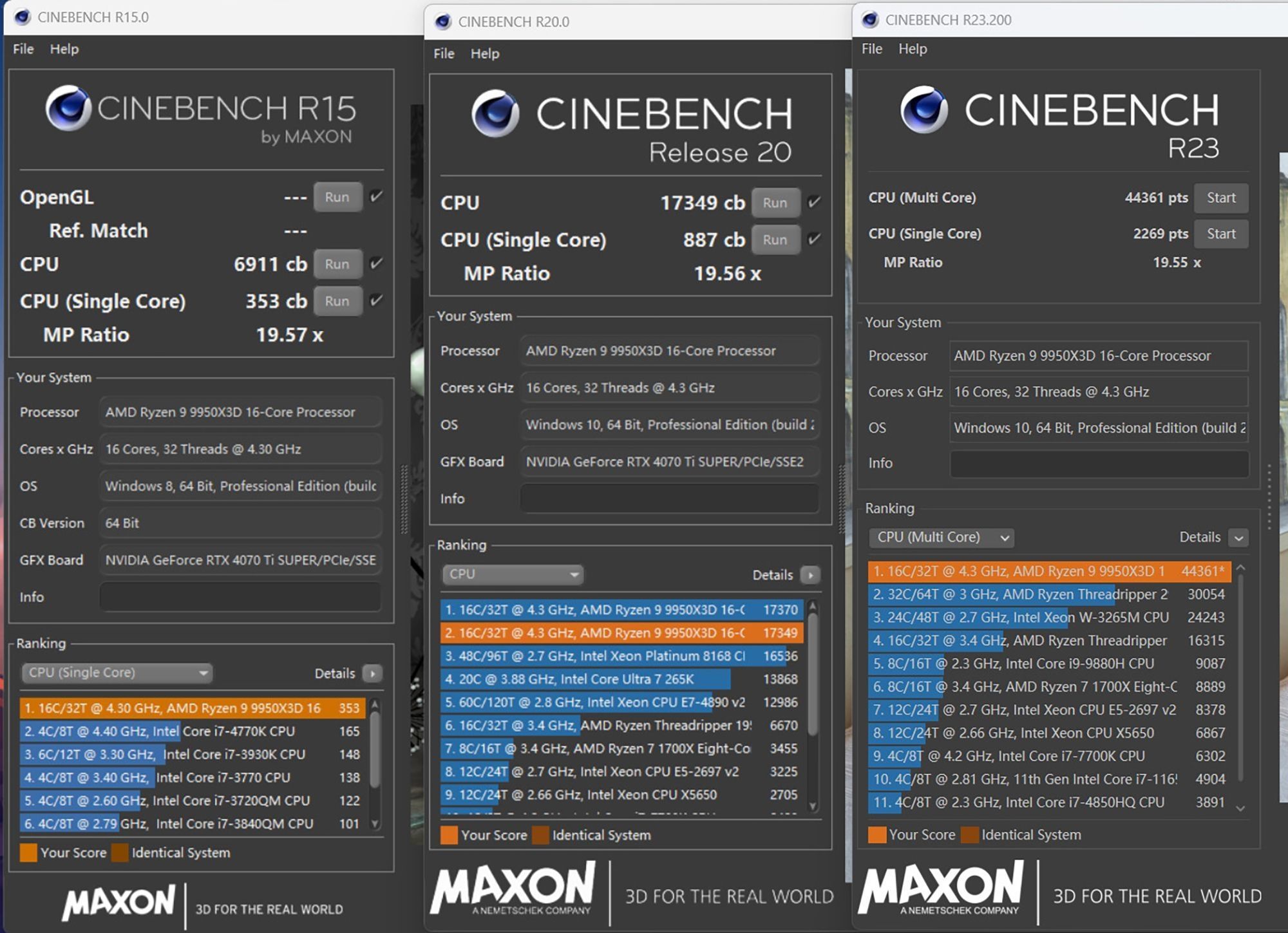Viewport: 1288px width, 933px height.
Task: Click the Cinebench R23 logo sphere
Action: pyautogui.click(x=924, y=109)
